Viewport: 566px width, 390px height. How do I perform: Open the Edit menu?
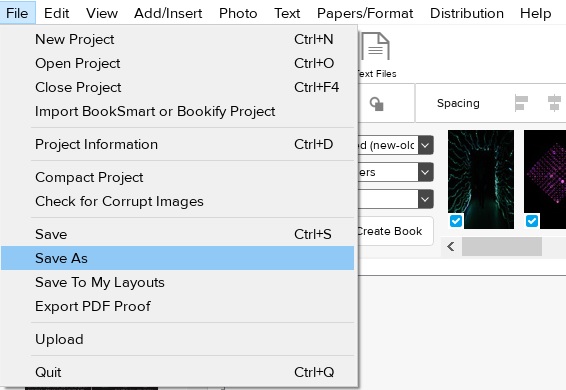coord(57,13)
